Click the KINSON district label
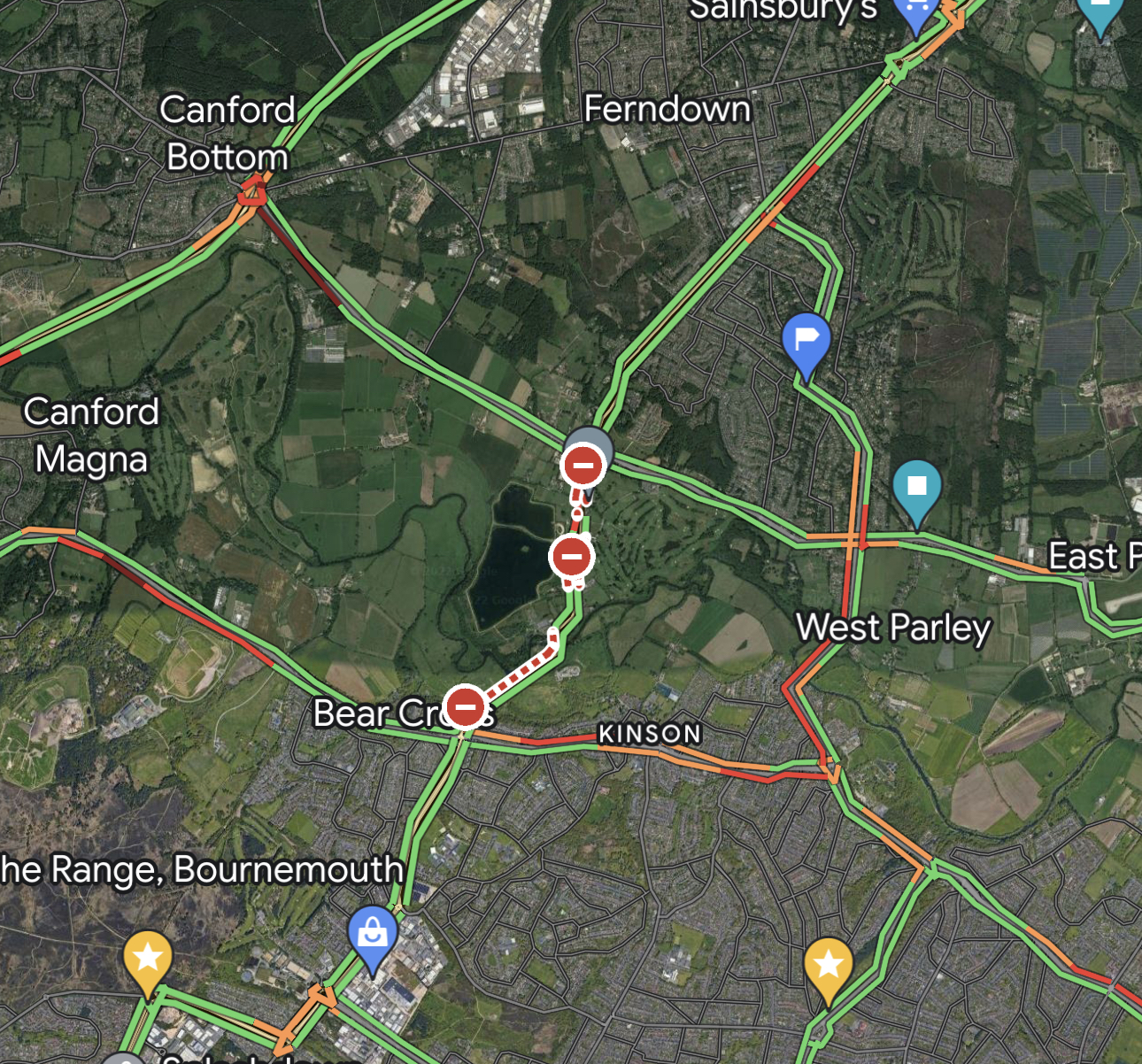The image size is (1142, 1064). point(650,734)
